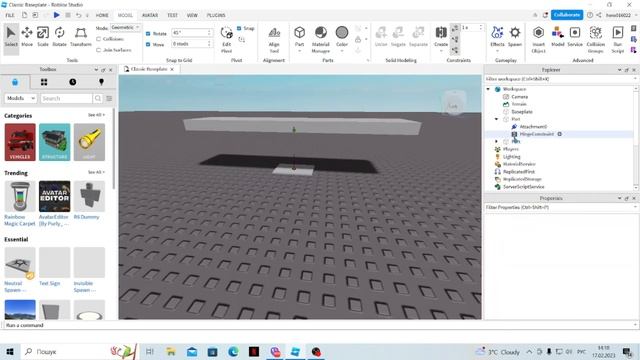640x360 pixels.
Task: Open the Effects gallery
Action: [497, 37]
